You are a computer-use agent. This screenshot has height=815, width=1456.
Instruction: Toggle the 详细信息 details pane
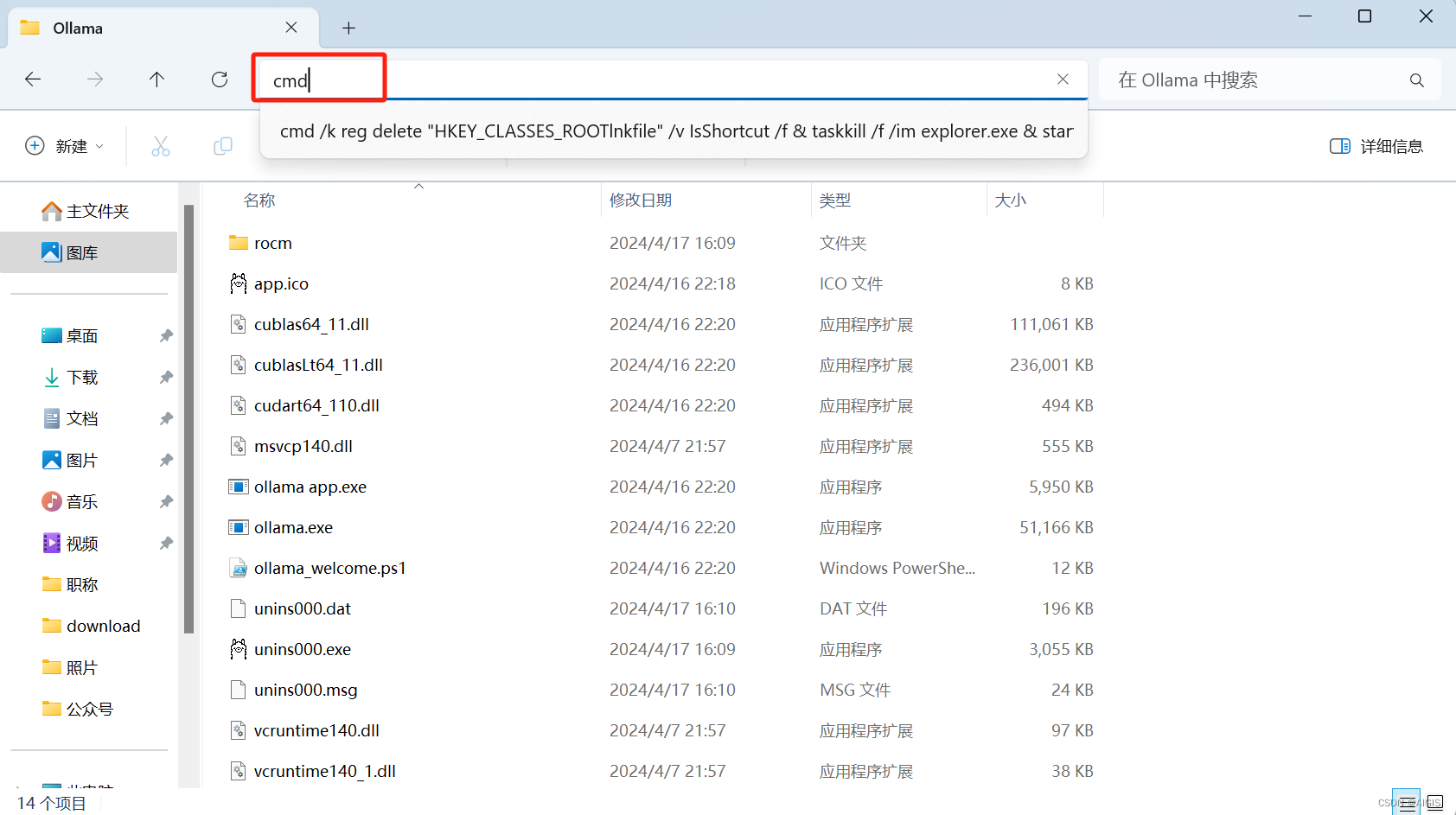[x=1376, y=146]
